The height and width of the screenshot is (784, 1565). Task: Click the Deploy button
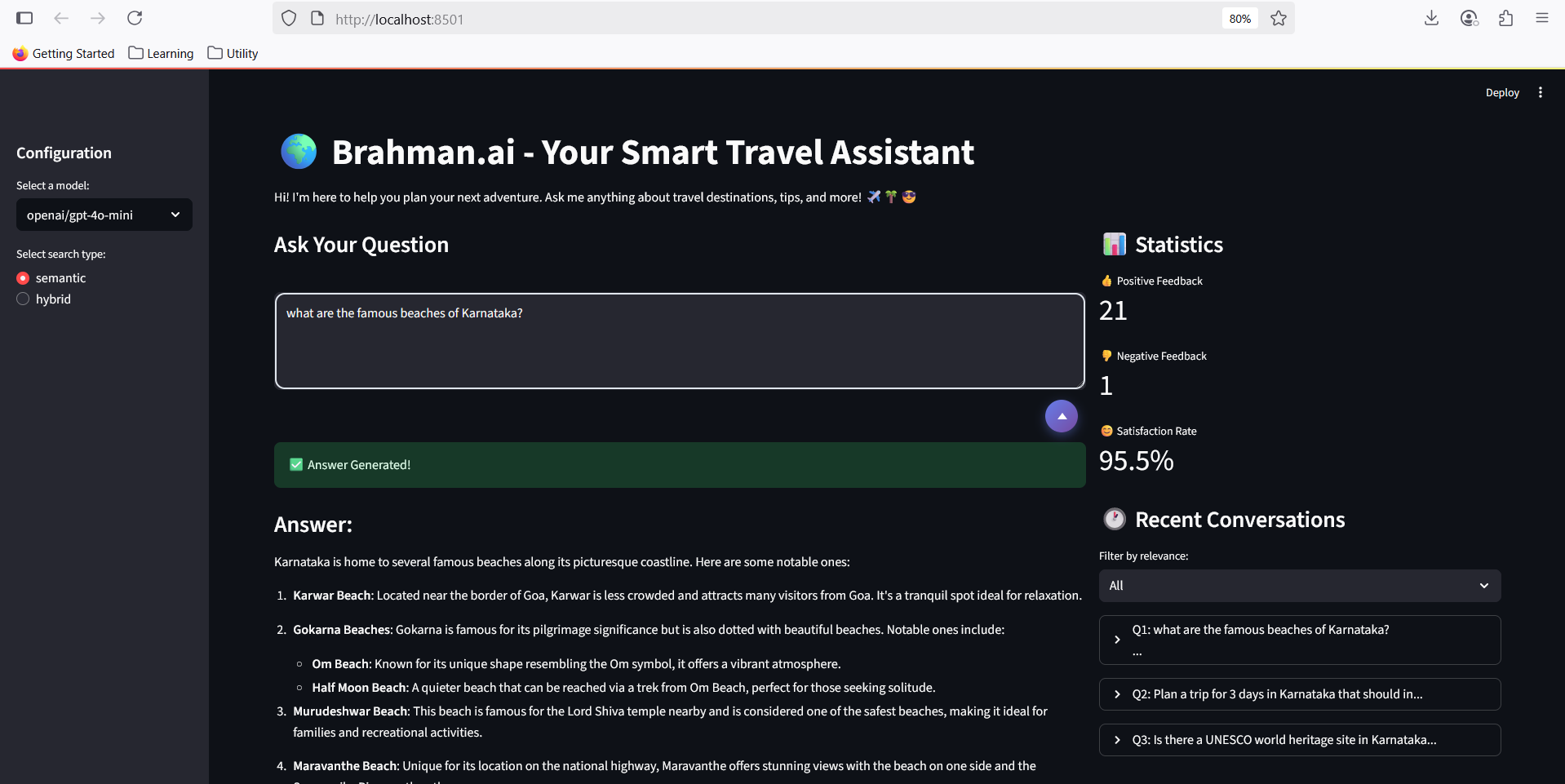[1501, 92]
